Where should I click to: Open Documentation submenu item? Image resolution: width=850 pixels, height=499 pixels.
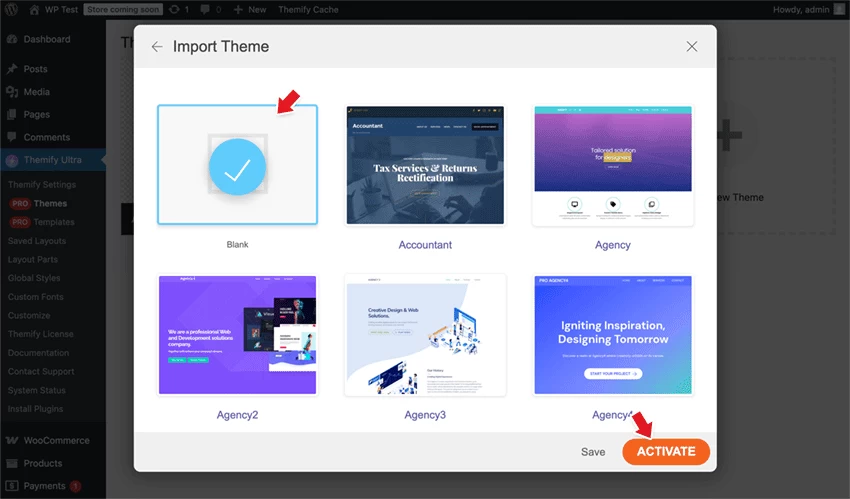pyautogui.click(x=38, y=353)
